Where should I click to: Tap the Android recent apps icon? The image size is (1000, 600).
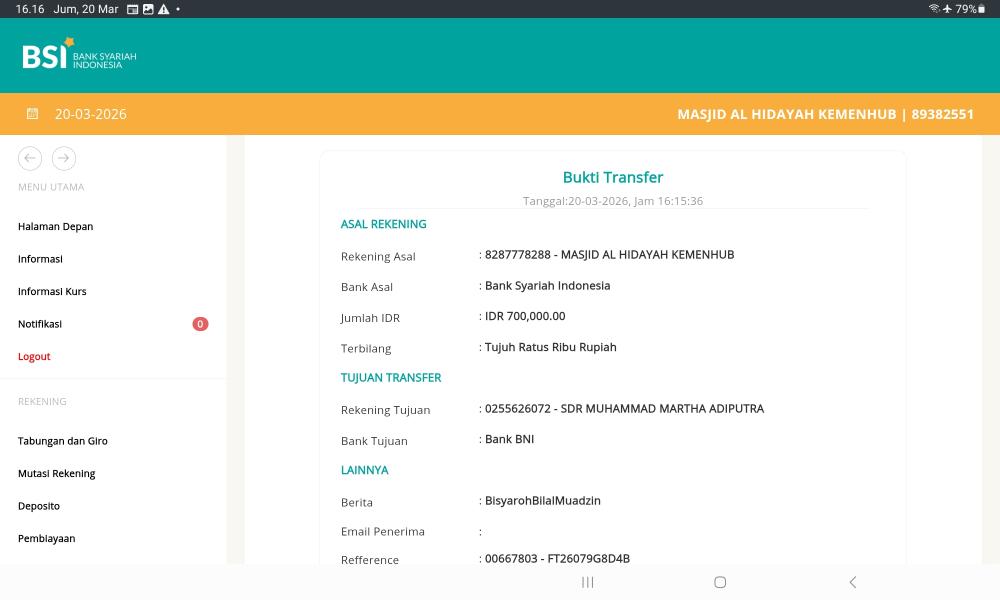(588, 582)
